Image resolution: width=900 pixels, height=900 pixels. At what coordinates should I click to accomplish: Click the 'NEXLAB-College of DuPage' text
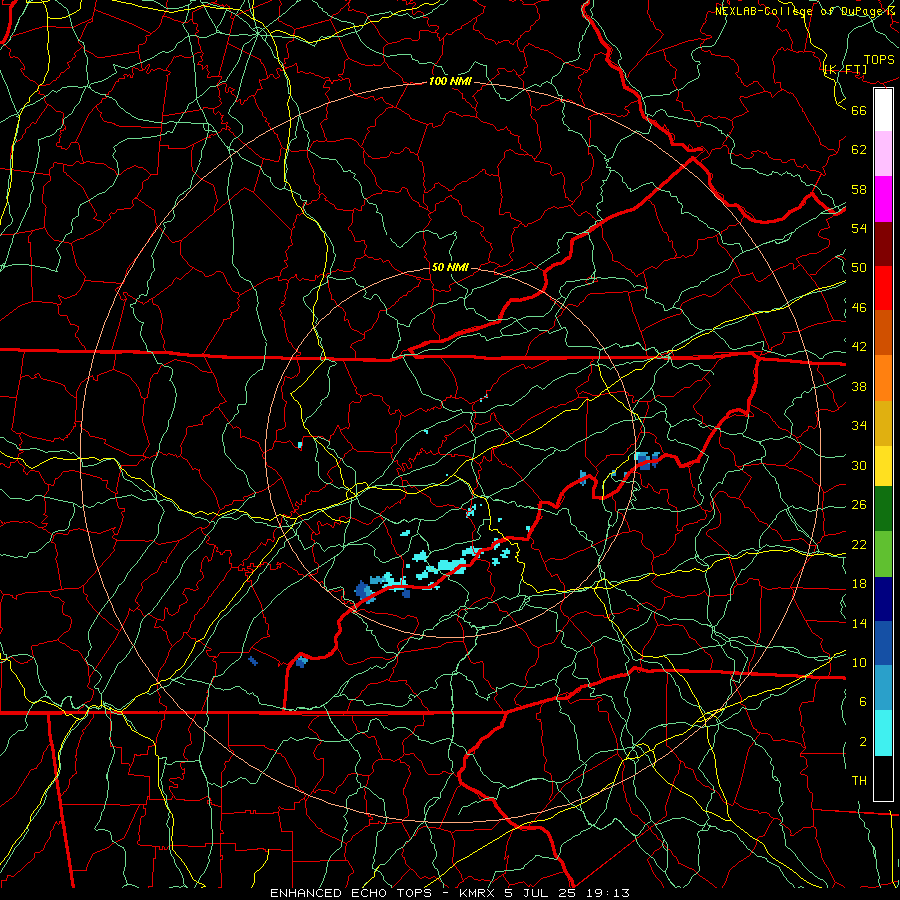[x=799, y=11]
